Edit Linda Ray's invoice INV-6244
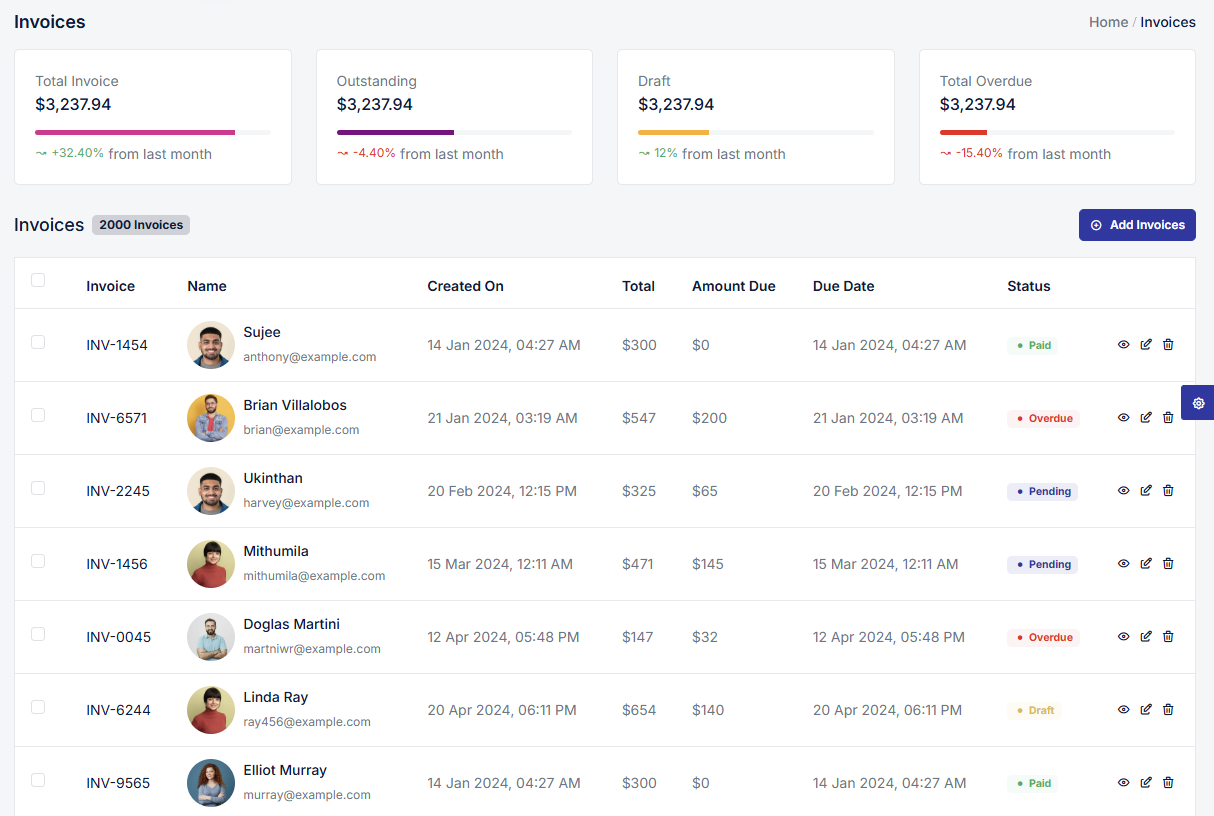 click(1146, 709)
